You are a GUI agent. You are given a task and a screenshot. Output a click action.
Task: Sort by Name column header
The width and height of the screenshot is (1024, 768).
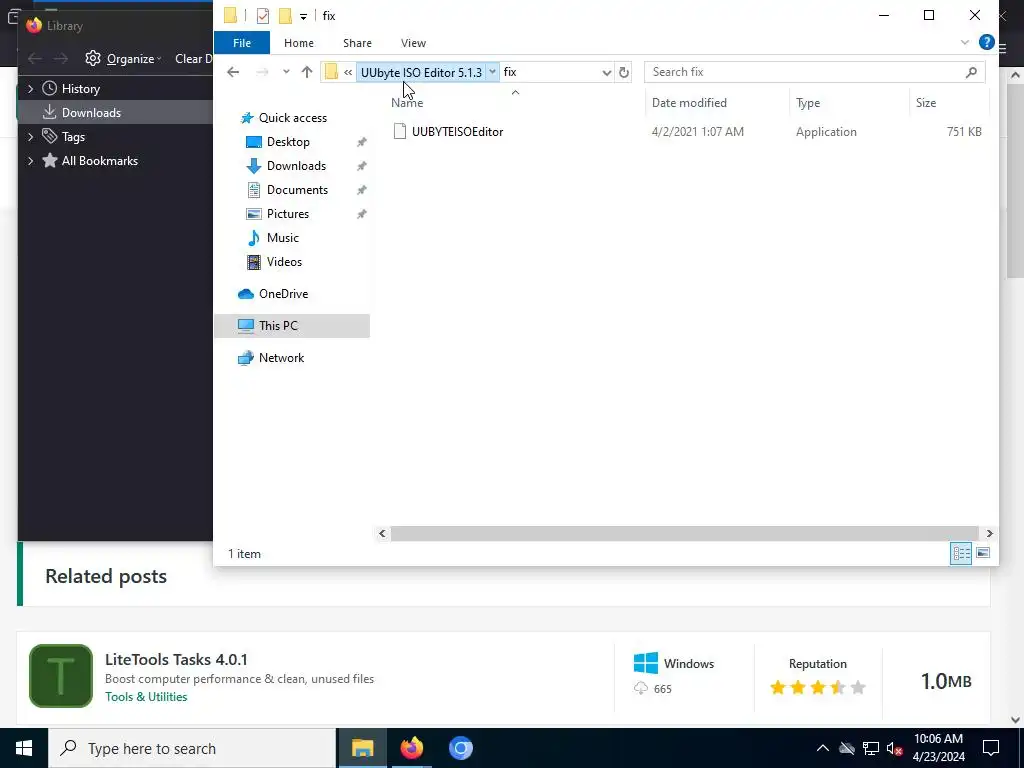coord(407,103)
